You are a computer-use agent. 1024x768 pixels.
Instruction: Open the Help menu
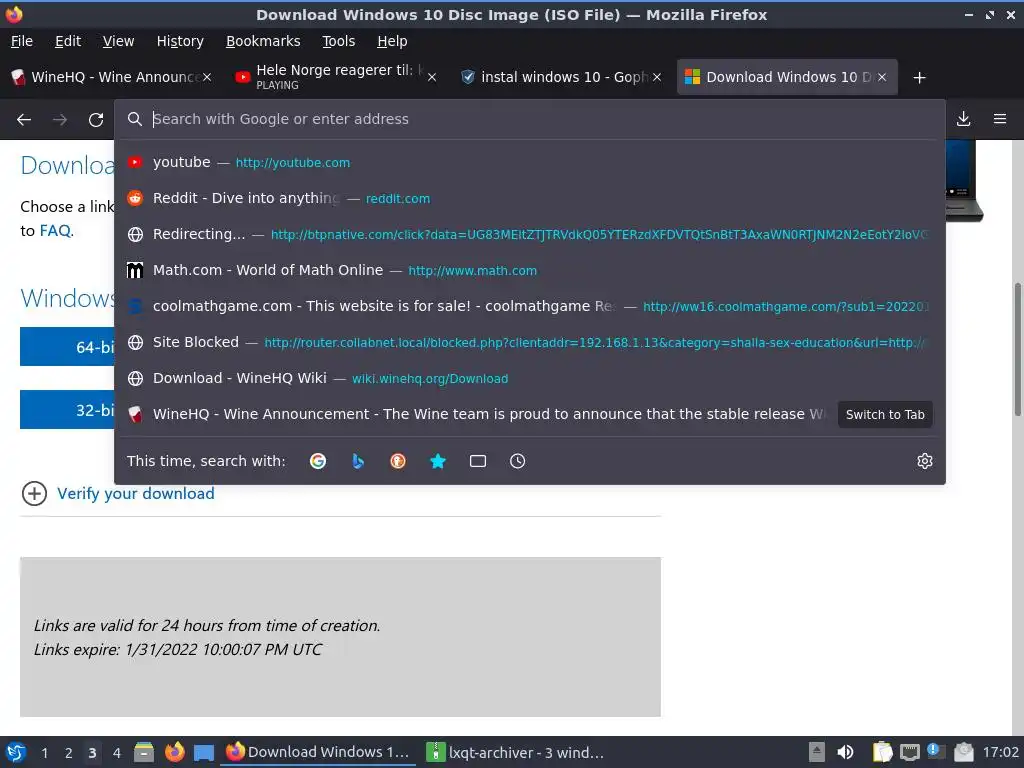click(392, 41)
